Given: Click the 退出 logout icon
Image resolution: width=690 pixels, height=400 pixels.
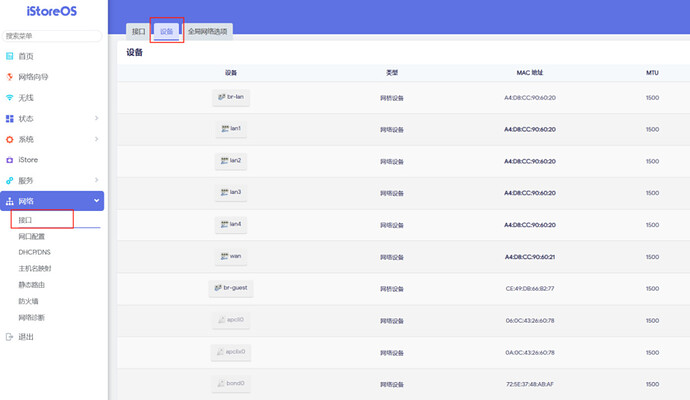Looking at the screenshot, I should tap(10, 337).
